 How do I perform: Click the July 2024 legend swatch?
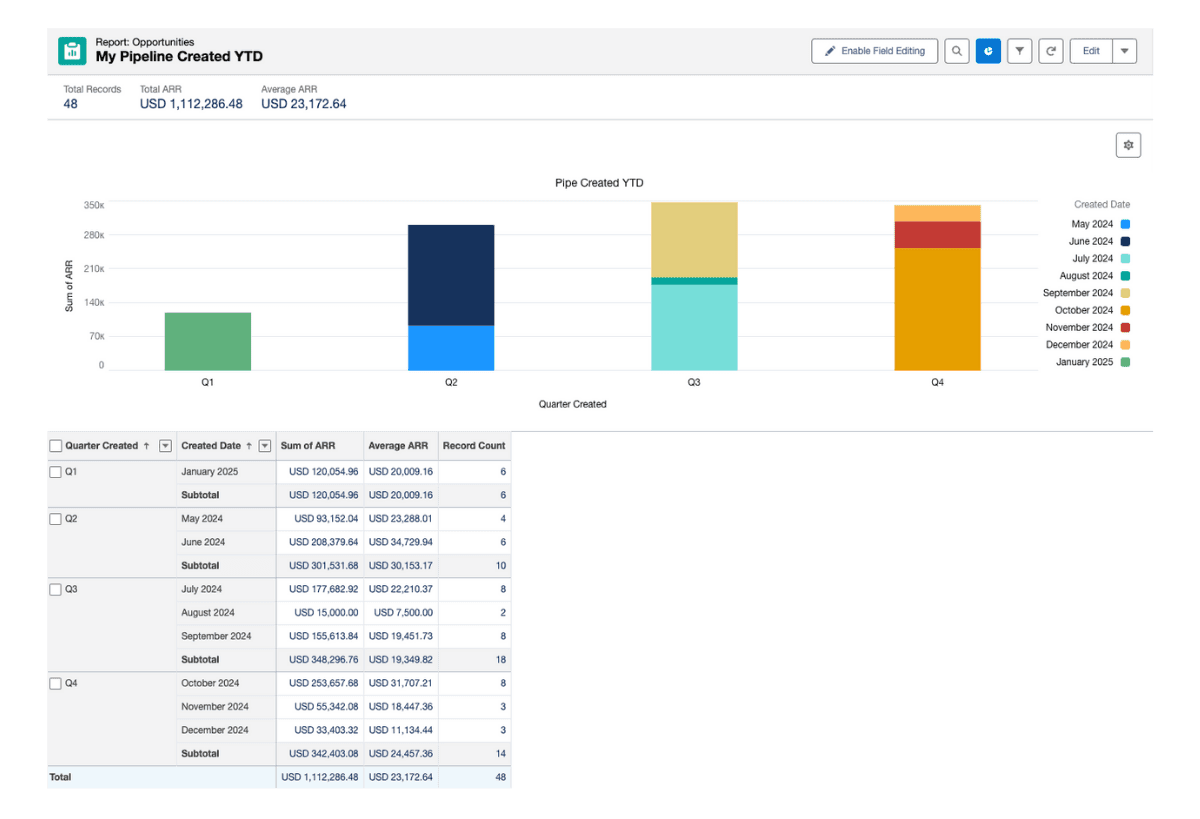pos(1125,259)
